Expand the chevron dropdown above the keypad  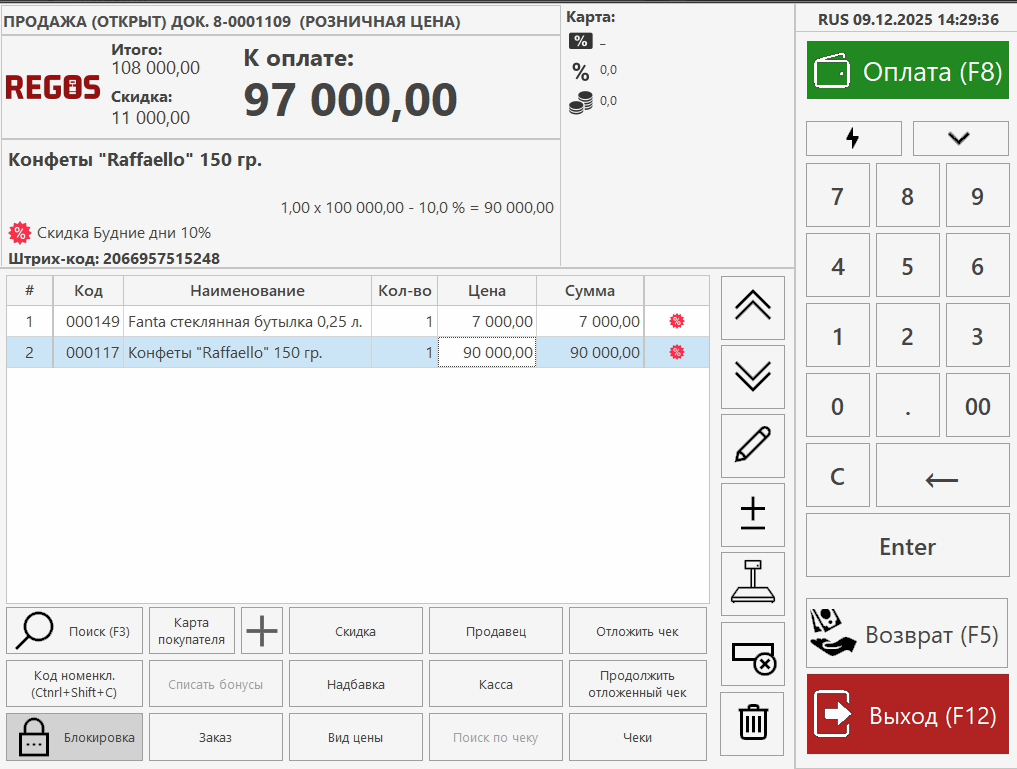[960, 138]
